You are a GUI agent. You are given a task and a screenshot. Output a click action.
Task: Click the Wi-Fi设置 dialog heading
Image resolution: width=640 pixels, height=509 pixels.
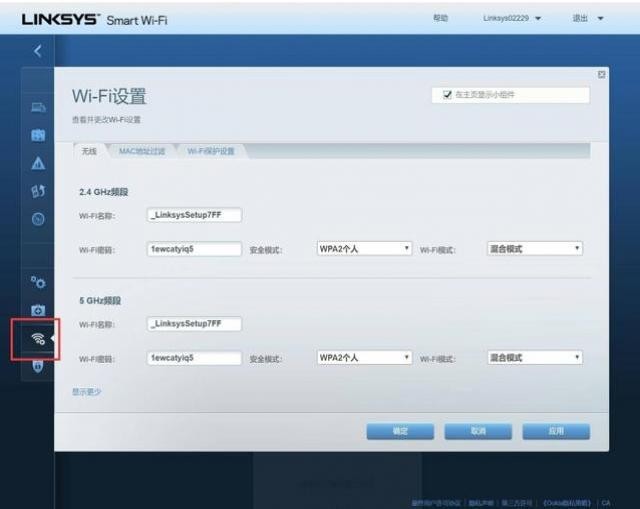[109, 96]
